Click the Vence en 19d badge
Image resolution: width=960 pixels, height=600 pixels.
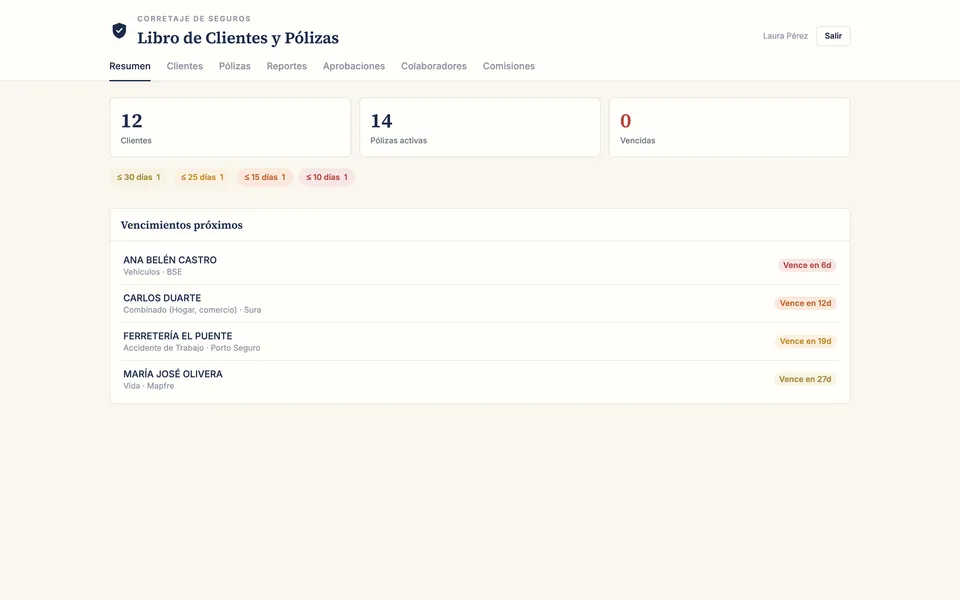[805, 341]
